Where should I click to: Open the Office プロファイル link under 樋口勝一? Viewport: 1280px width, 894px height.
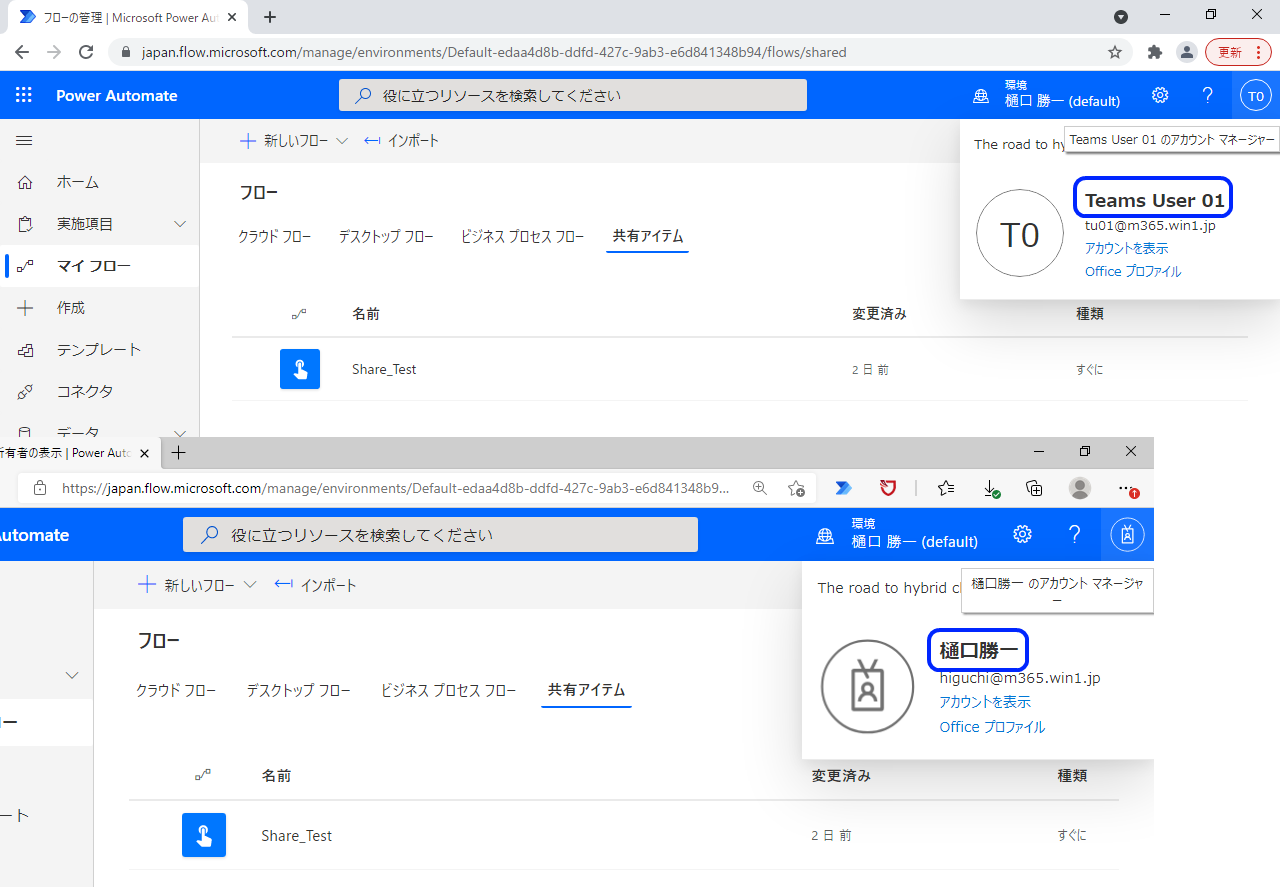tap(992, 727)
